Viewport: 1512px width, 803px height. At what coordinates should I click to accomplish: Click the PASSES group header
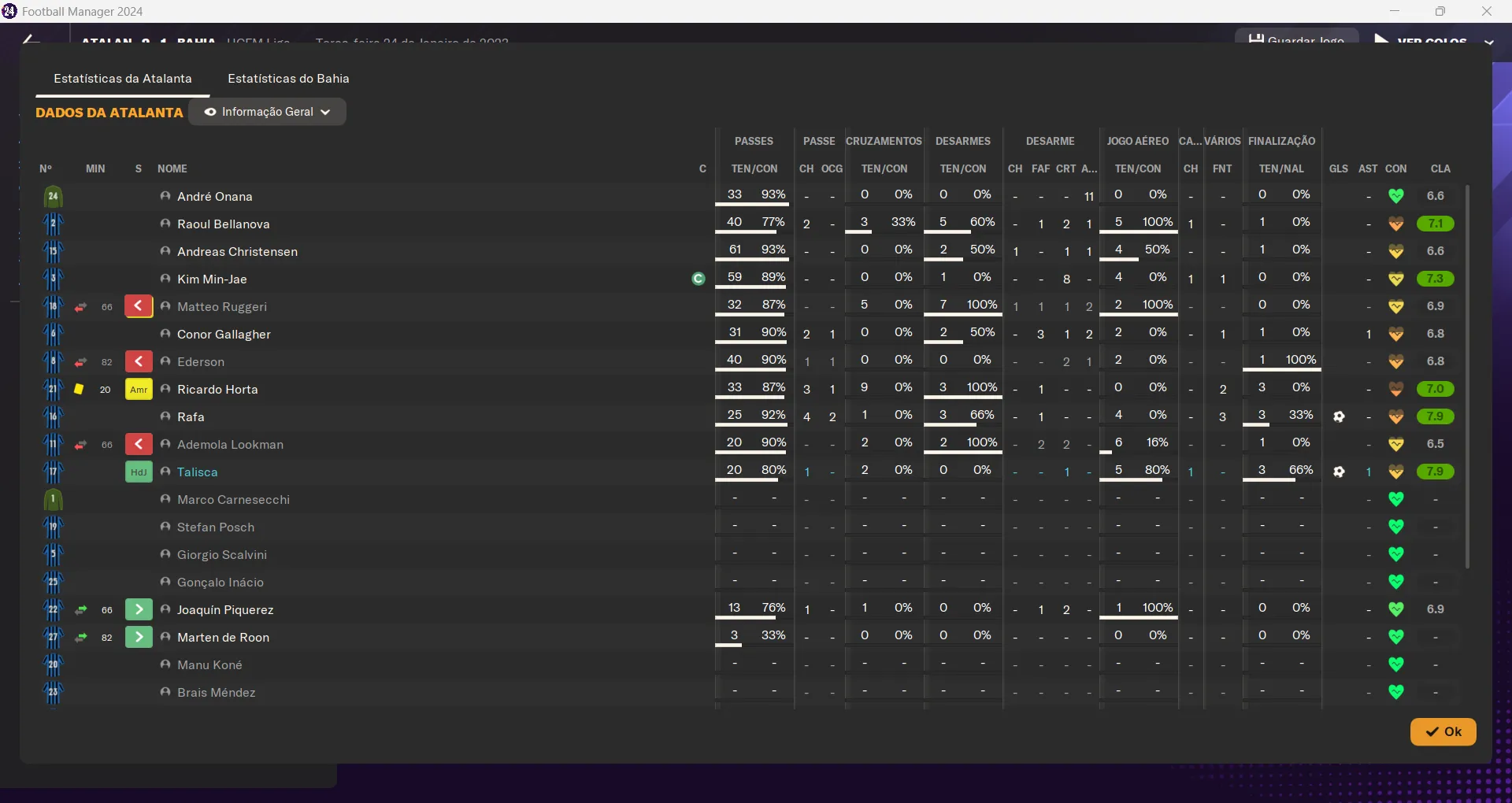[x=754, y=141]
